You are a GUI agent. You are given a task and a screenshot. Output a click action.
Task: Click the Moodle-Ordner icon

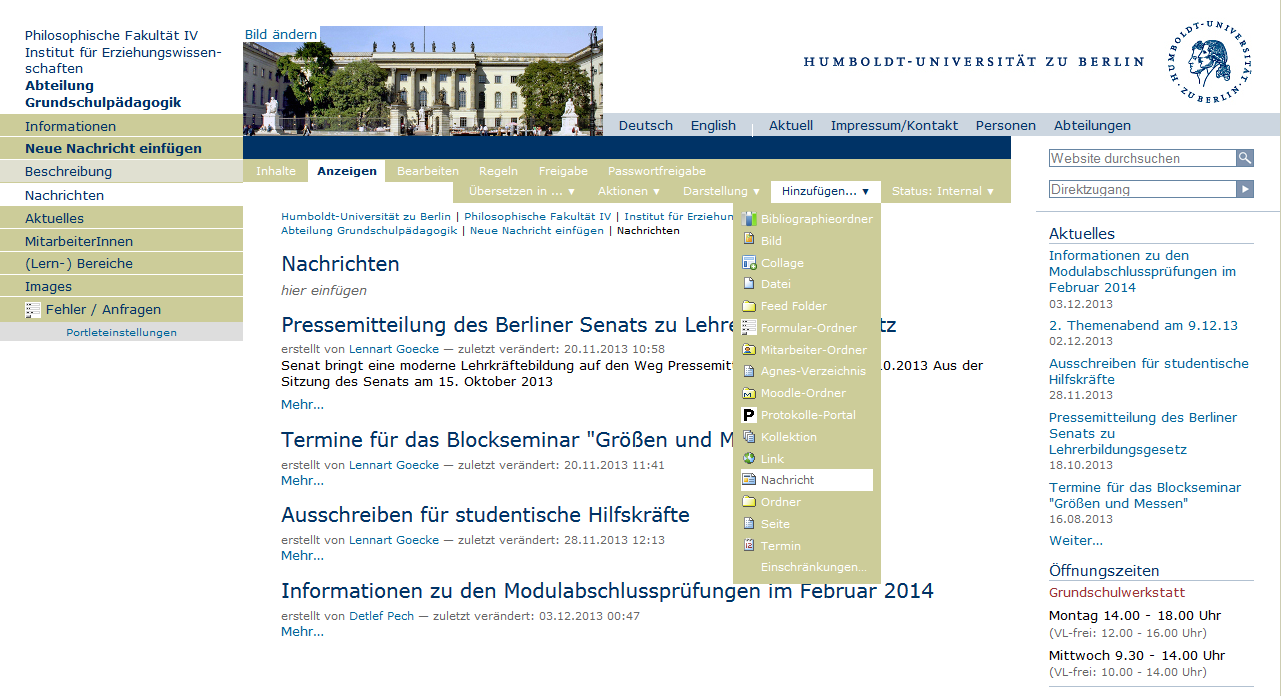tap(749, 393)
